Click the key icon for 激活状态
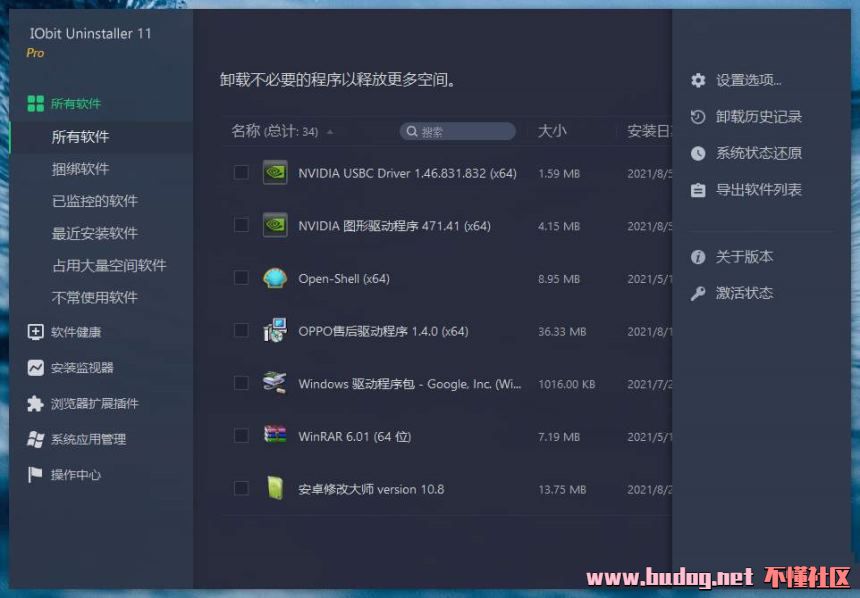 coord(698,293)
